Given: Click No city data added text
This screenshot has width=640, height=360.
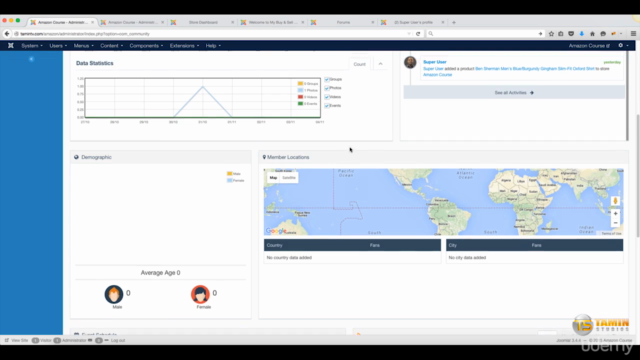Looking at the screenshot, I should point(467,258).
